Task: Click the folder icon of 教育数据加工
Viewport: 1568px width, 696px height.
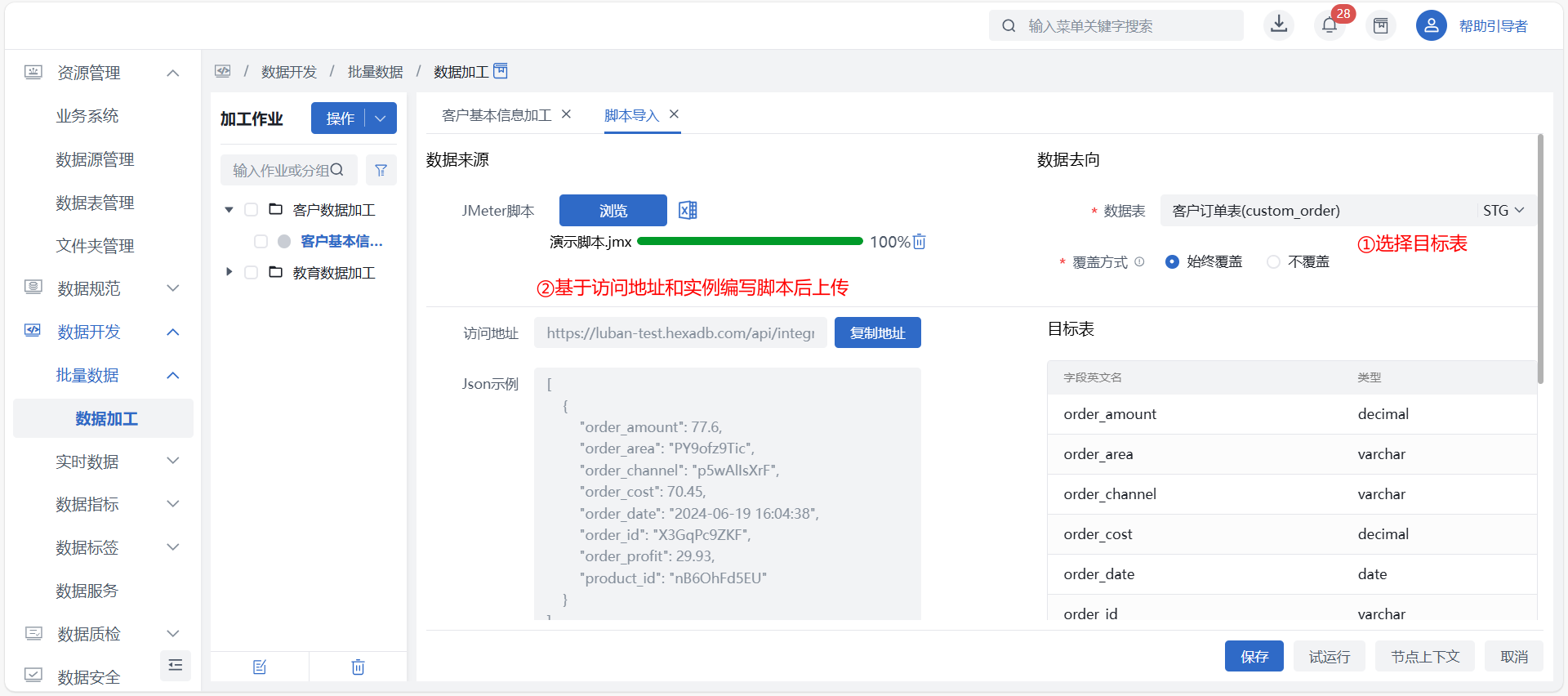Action: click(276, 272)
